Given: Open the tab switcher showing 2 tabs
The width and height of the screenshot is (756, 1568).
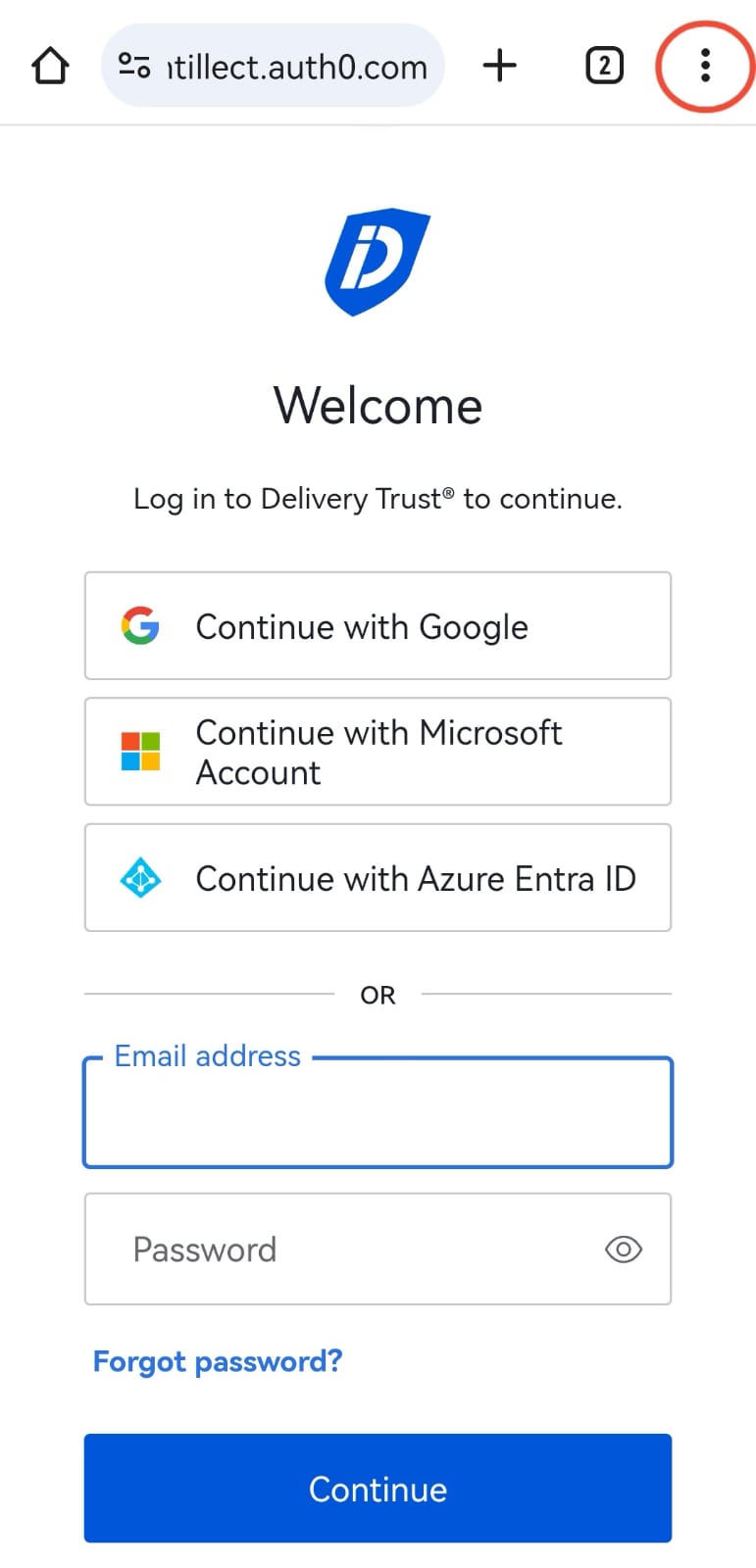Looking at the screenshot, I should (604, 66).
